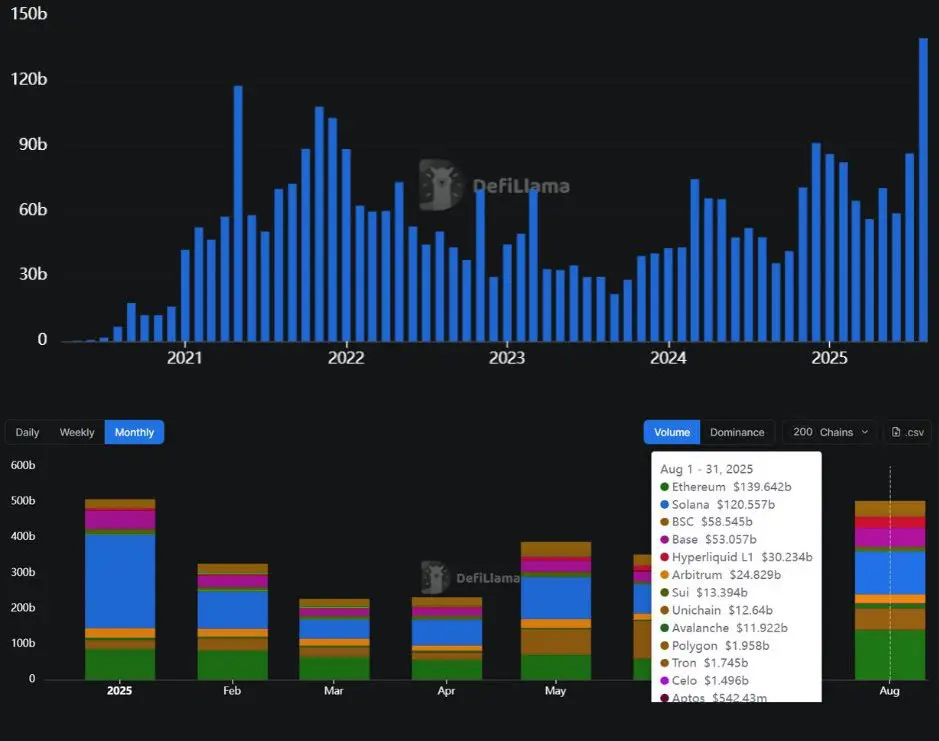Image resolution: width=939 pixels, height=741 pixels.
Task: Click tooltip text 'Solana $120.557b'
Action: point(723,504)
